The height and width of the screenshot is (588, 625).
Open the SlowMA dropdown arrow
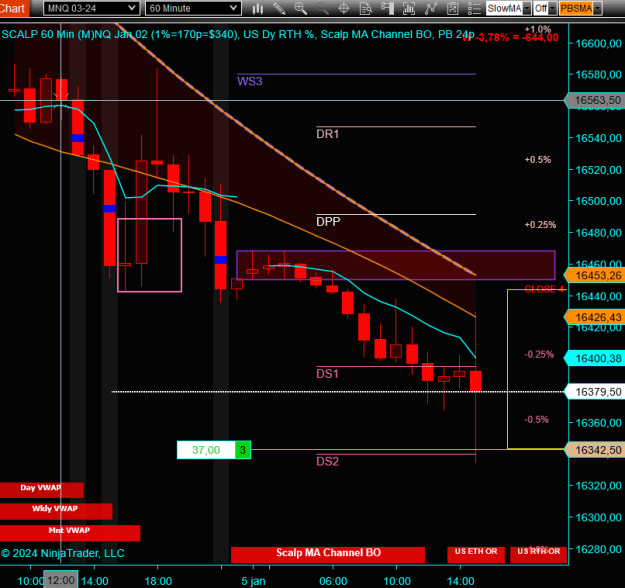coord(527,8)
